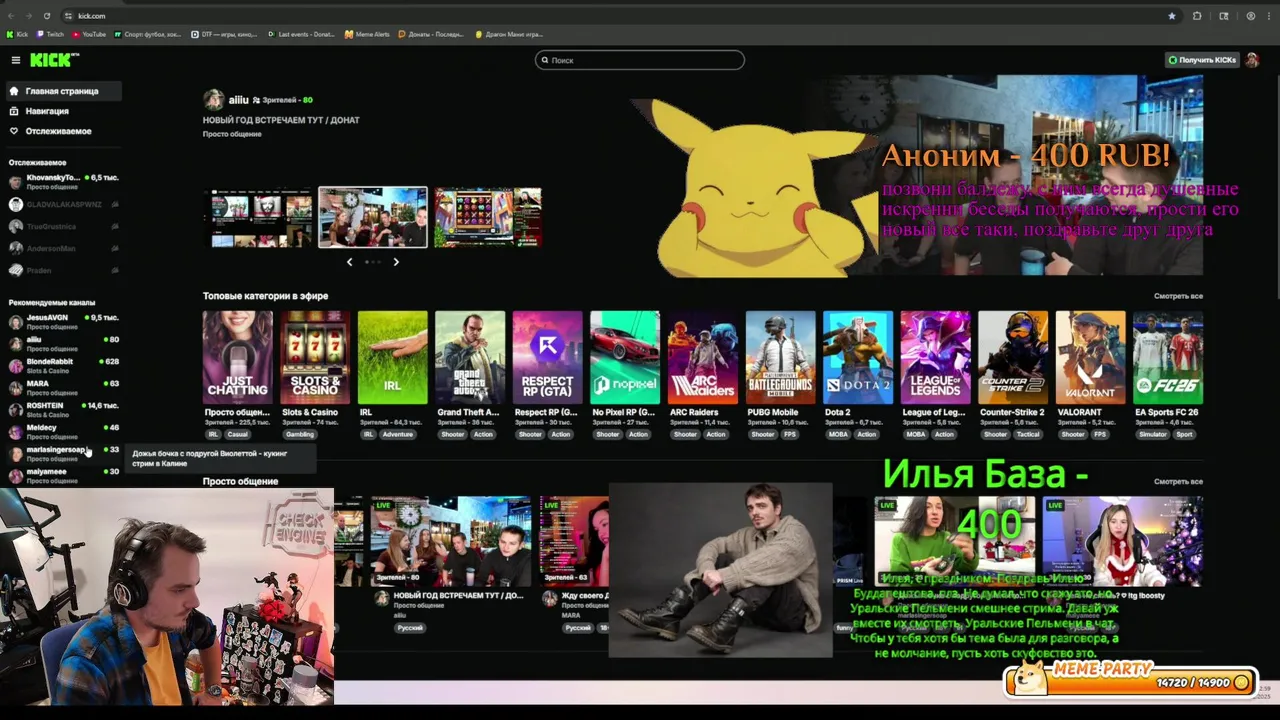Open YouTube bookmark in bookmarks bar
Viewport: 1280px width, 720px height.
(89, 34)
